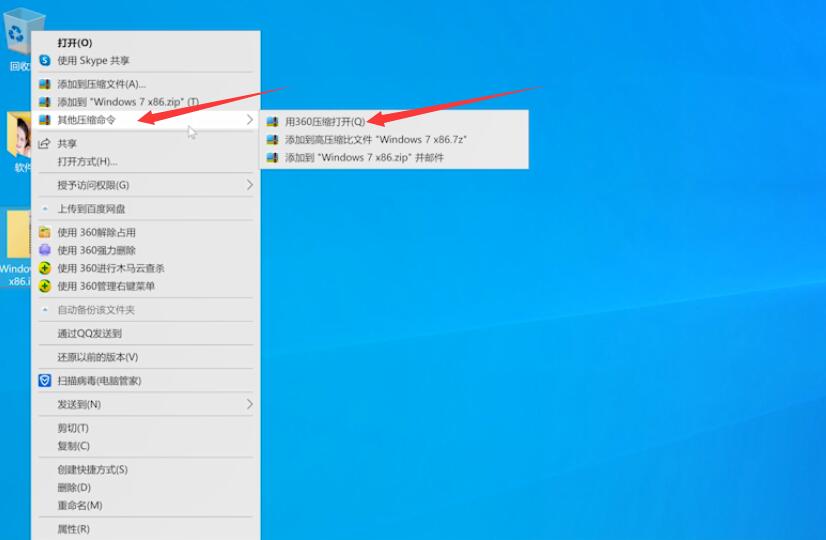Click the 360 zip icon beside 添加到压缩文件(A)

coord(45,84)
